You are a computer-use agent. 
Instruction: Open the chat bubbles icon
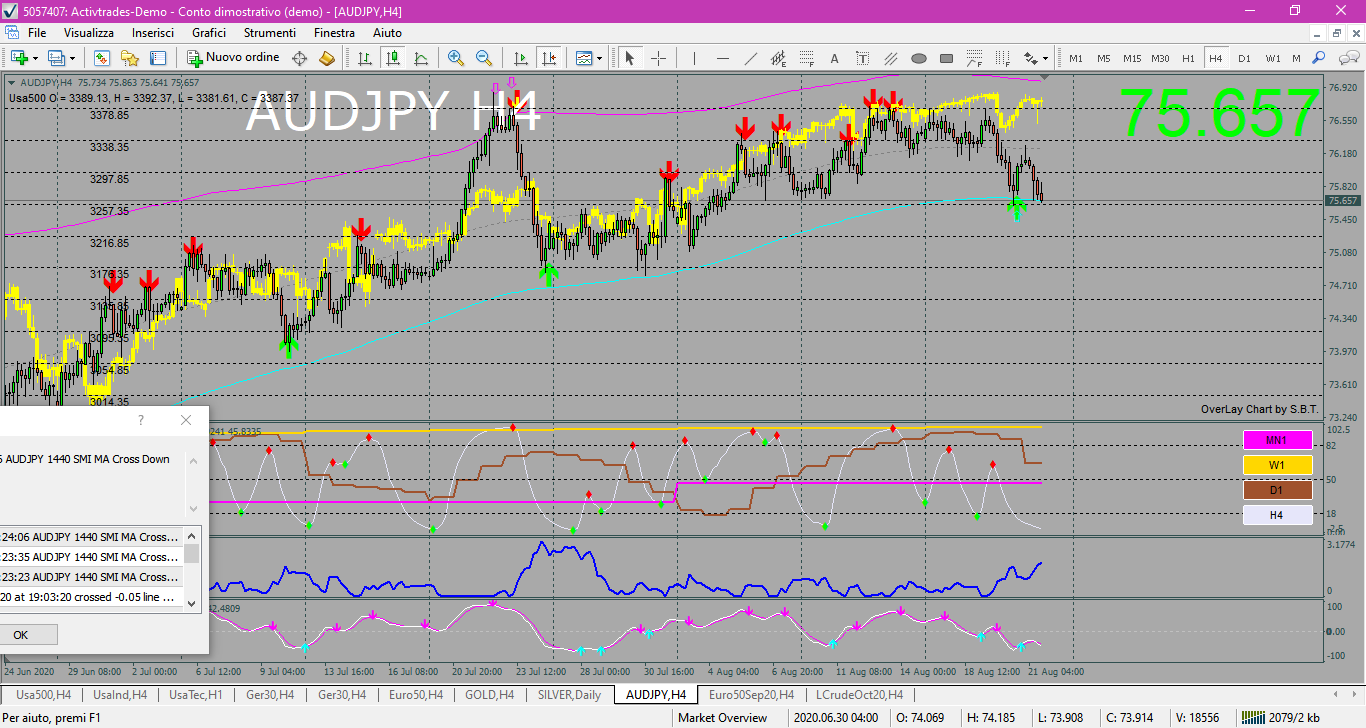pyautogui.click(x=1348, y=58)
